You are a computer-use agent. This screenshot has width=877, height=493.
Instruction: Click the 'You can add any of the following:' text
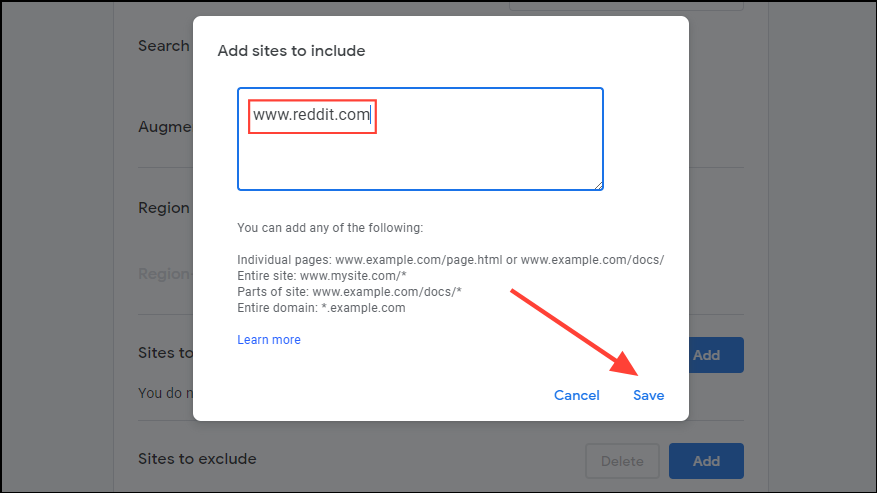[x=330, y=228]
